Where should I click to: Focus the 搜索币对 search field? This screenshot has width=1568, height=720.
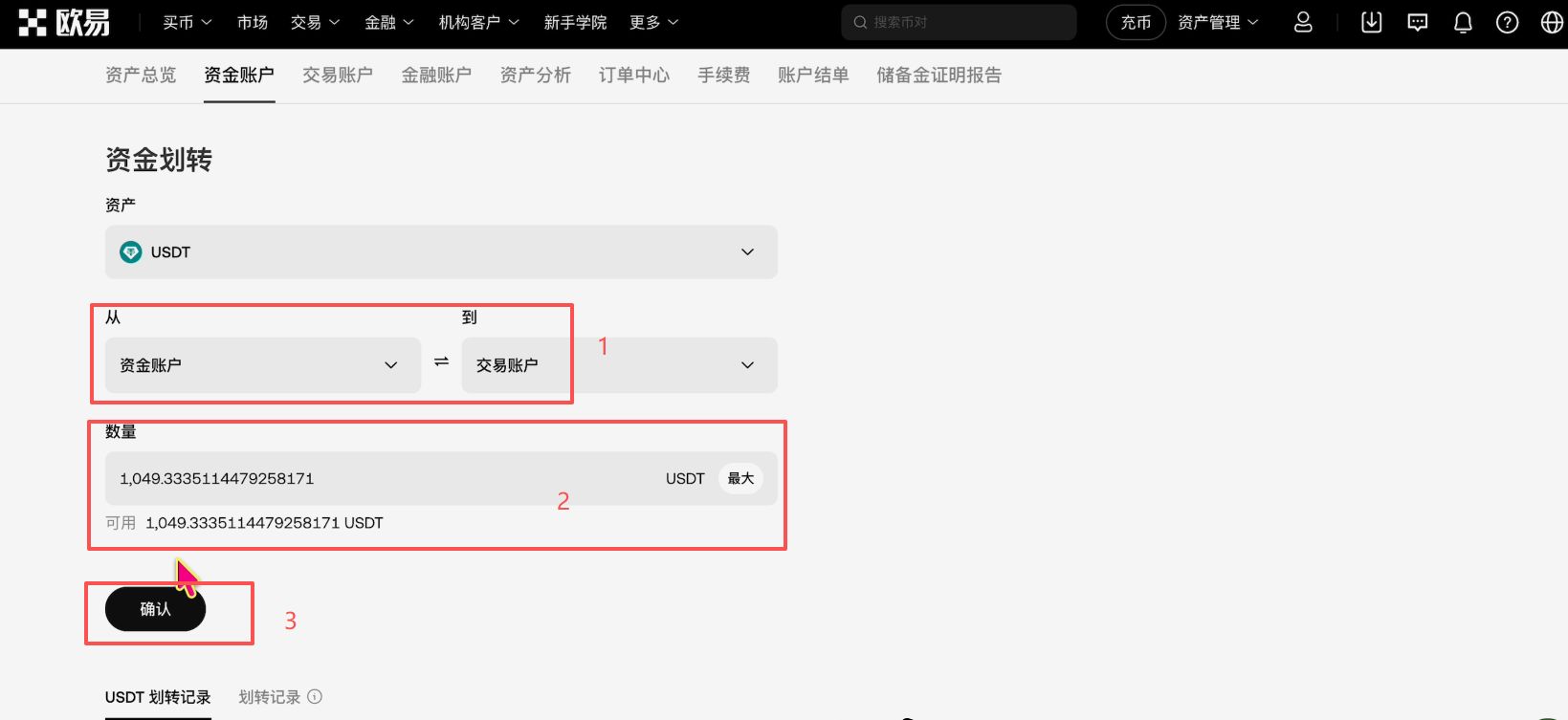pos(959,22)
